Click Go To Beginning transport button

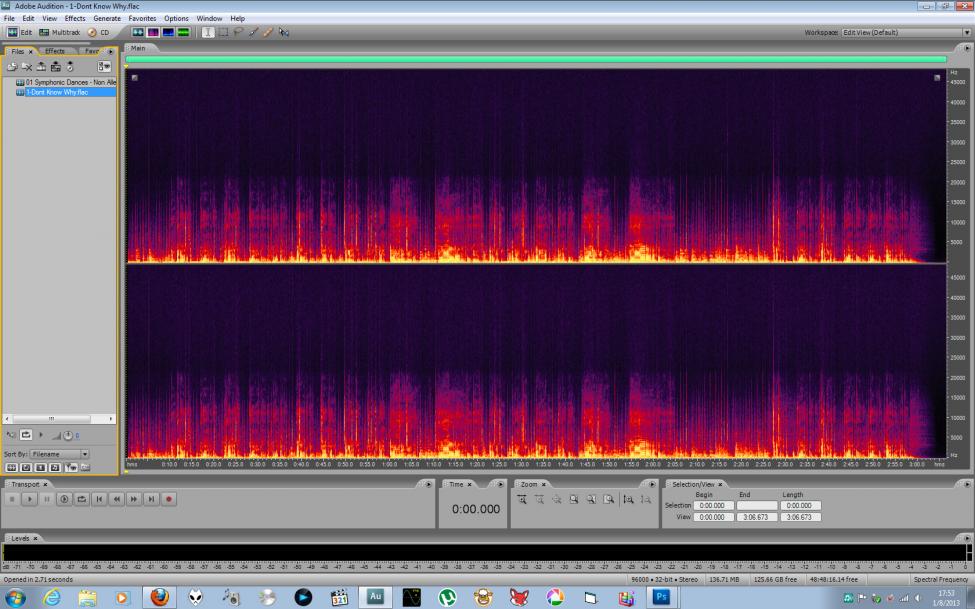99,499
